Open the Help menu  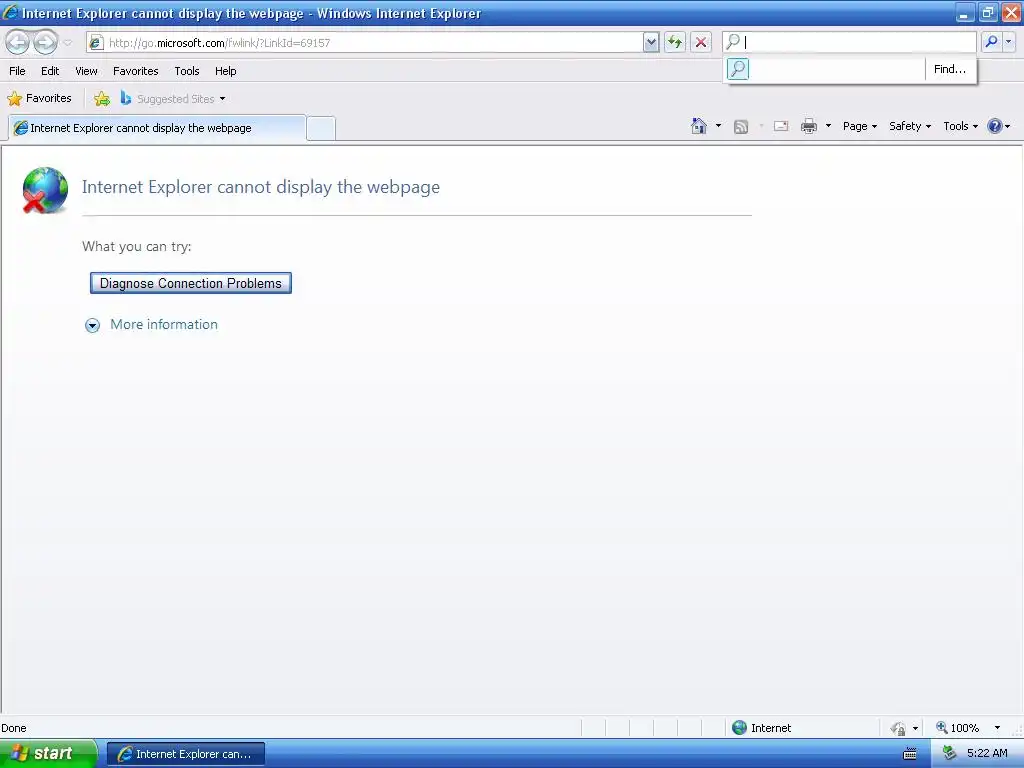point(225,71)
